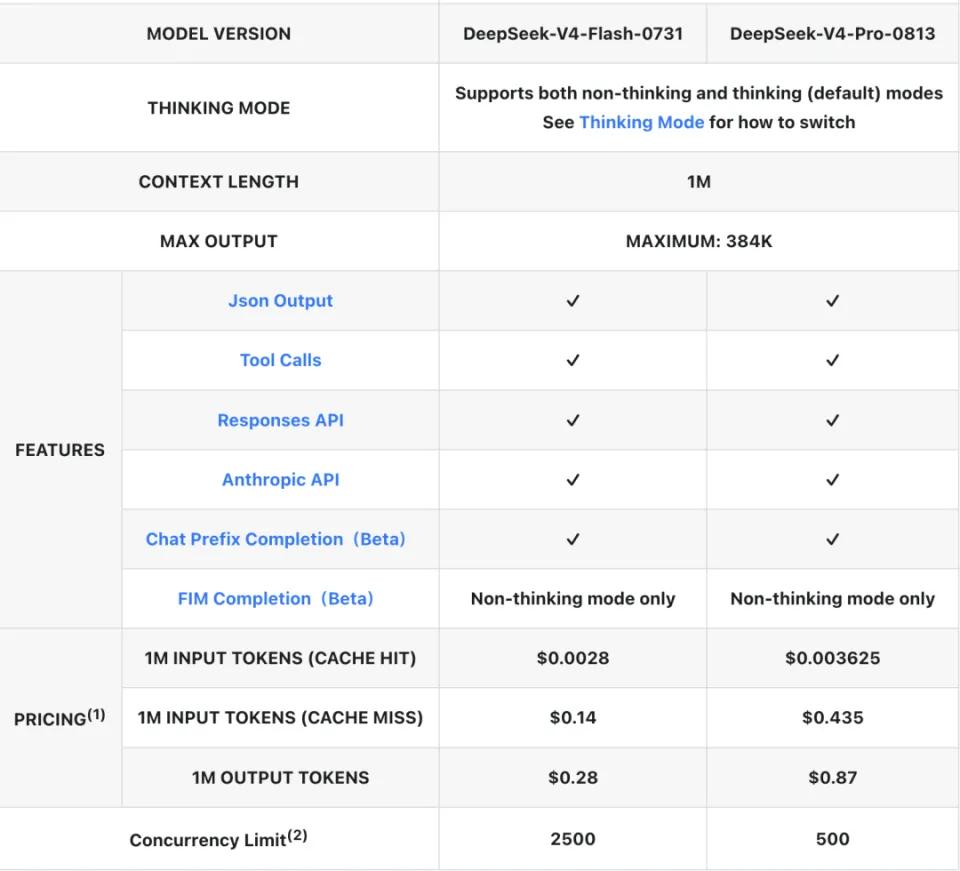Click Json Output checkmark for Pro model

point(833,301)
